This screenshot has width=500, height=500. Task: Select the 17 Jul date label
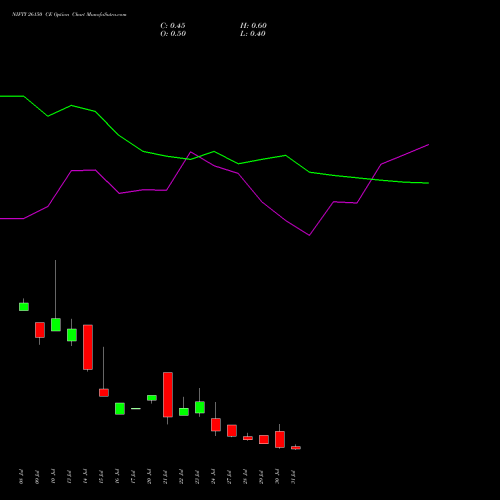click(x=134, y=477)
